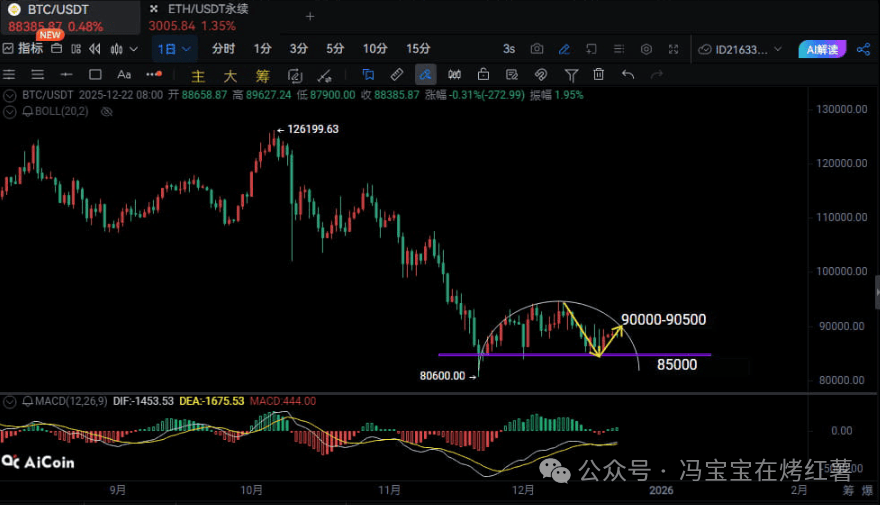Screen dimensions: 880x505
Task: Open the 1日 timeframe dropdown
Action: (x=174, y=49)
